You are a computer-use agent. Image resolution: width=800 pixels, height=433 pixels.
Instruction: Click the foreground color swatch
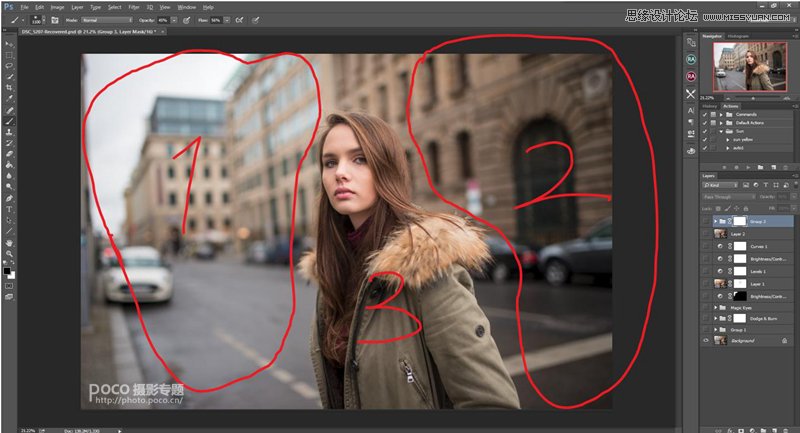7,269
